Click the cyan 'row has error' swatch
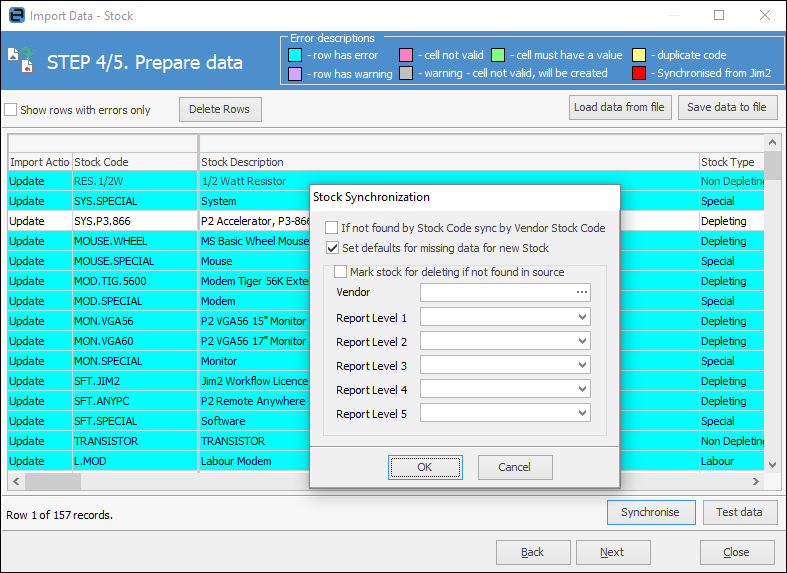787x573 pixels. [295, 55]
